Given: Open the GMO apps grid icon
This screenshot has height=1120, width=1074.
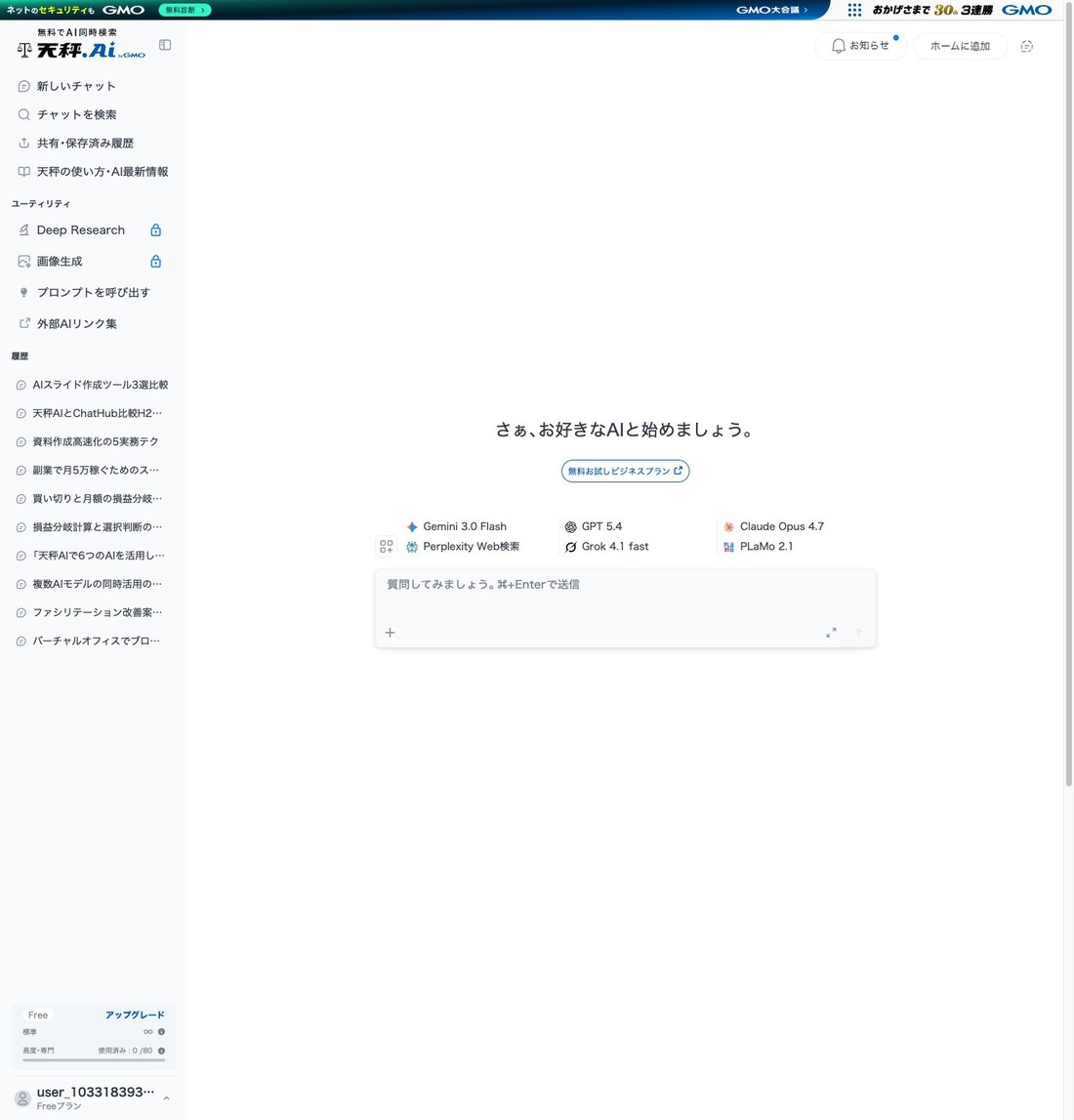Looking at the screenshot, I should [x=854, y=10].
